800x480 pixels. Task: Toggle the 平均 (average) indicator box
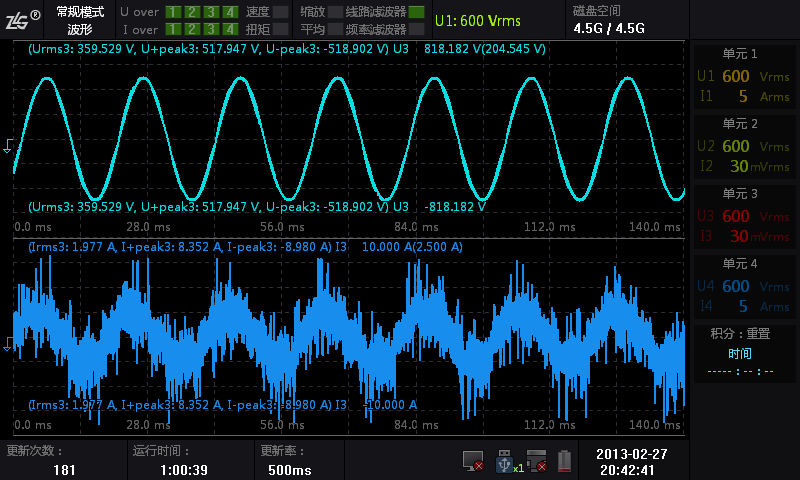coord(335,29)
